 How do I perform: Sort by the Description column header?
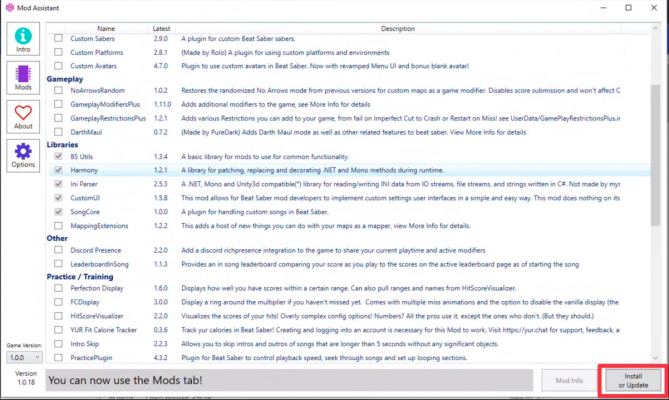[398, 29]
